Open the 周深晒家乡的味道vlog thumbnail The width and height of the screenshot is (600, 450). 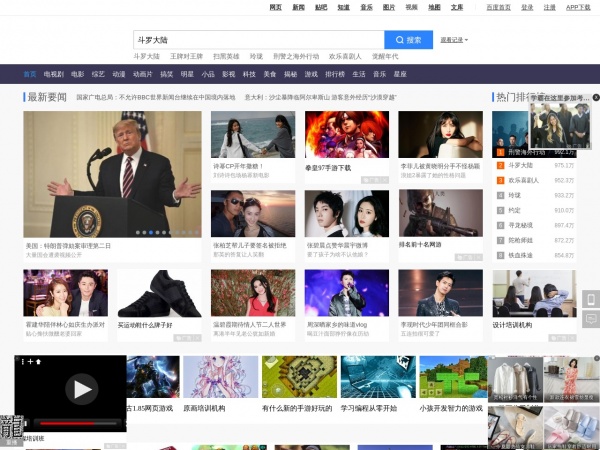[x=347, y=293]
